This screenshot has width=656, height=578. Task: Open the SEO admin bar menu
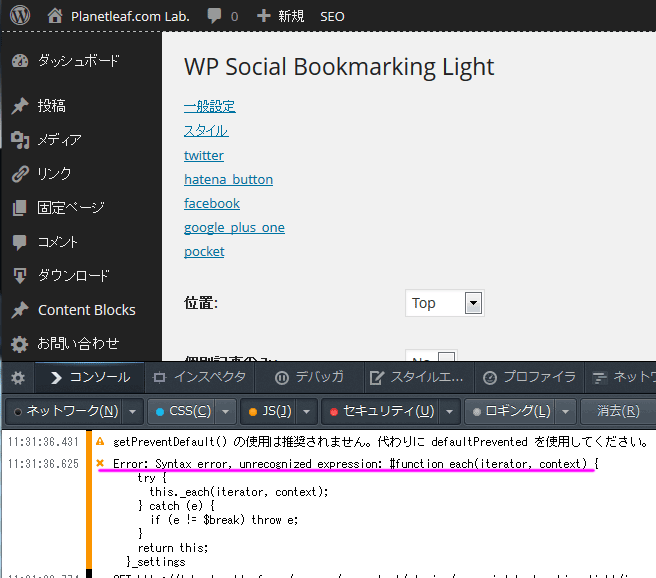[x=332, y=17]
